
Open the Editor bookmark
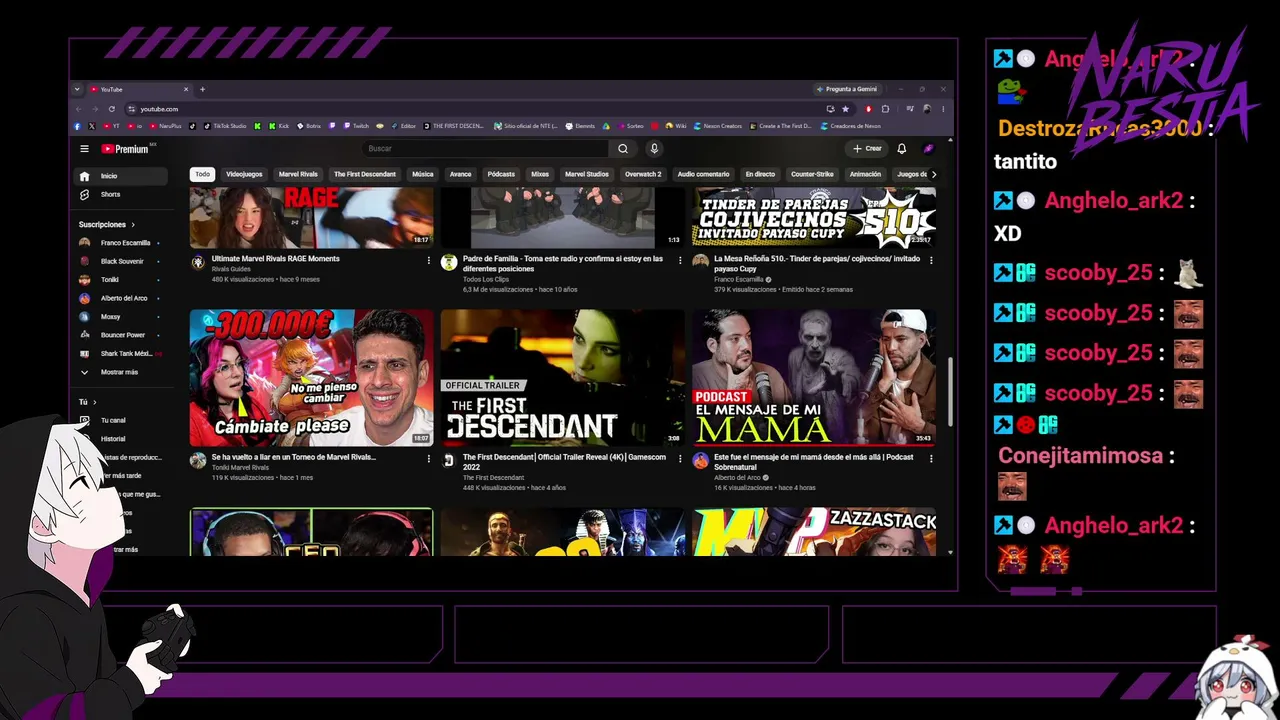point(403,126)
